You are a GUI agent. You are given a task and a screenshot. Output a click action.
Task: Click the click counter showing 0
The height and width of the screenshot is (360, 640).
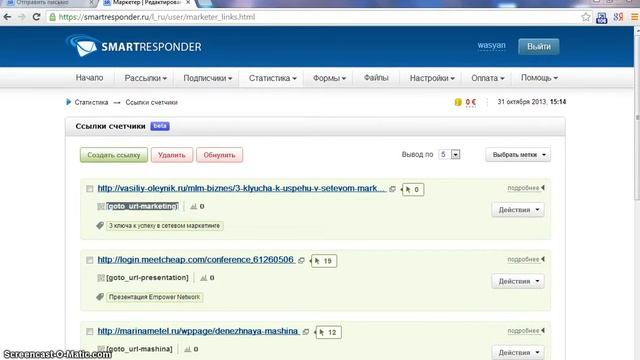click(413, 189)
